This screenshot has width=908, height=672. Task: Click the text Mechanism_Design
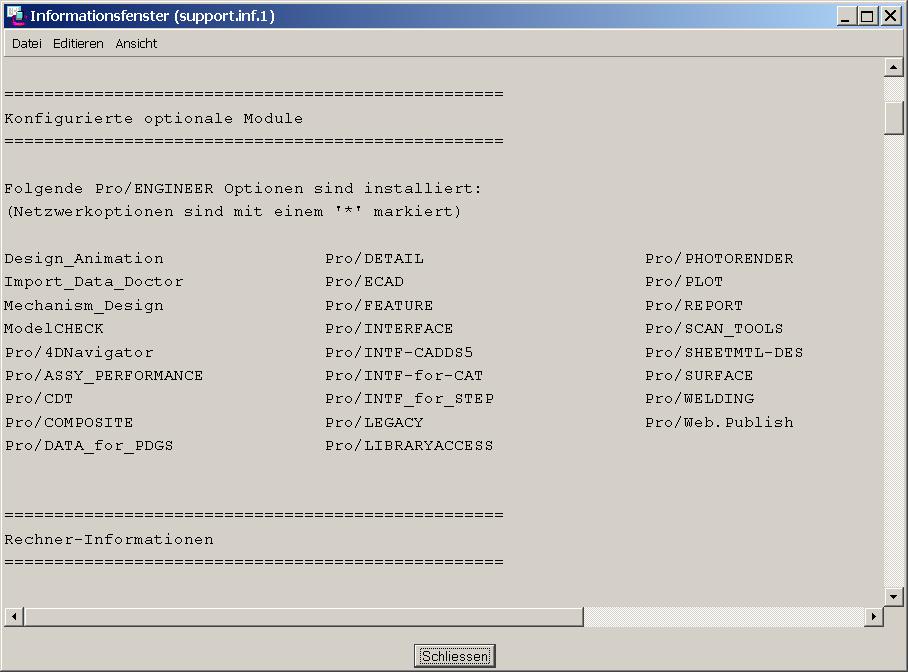click(84, 305)
